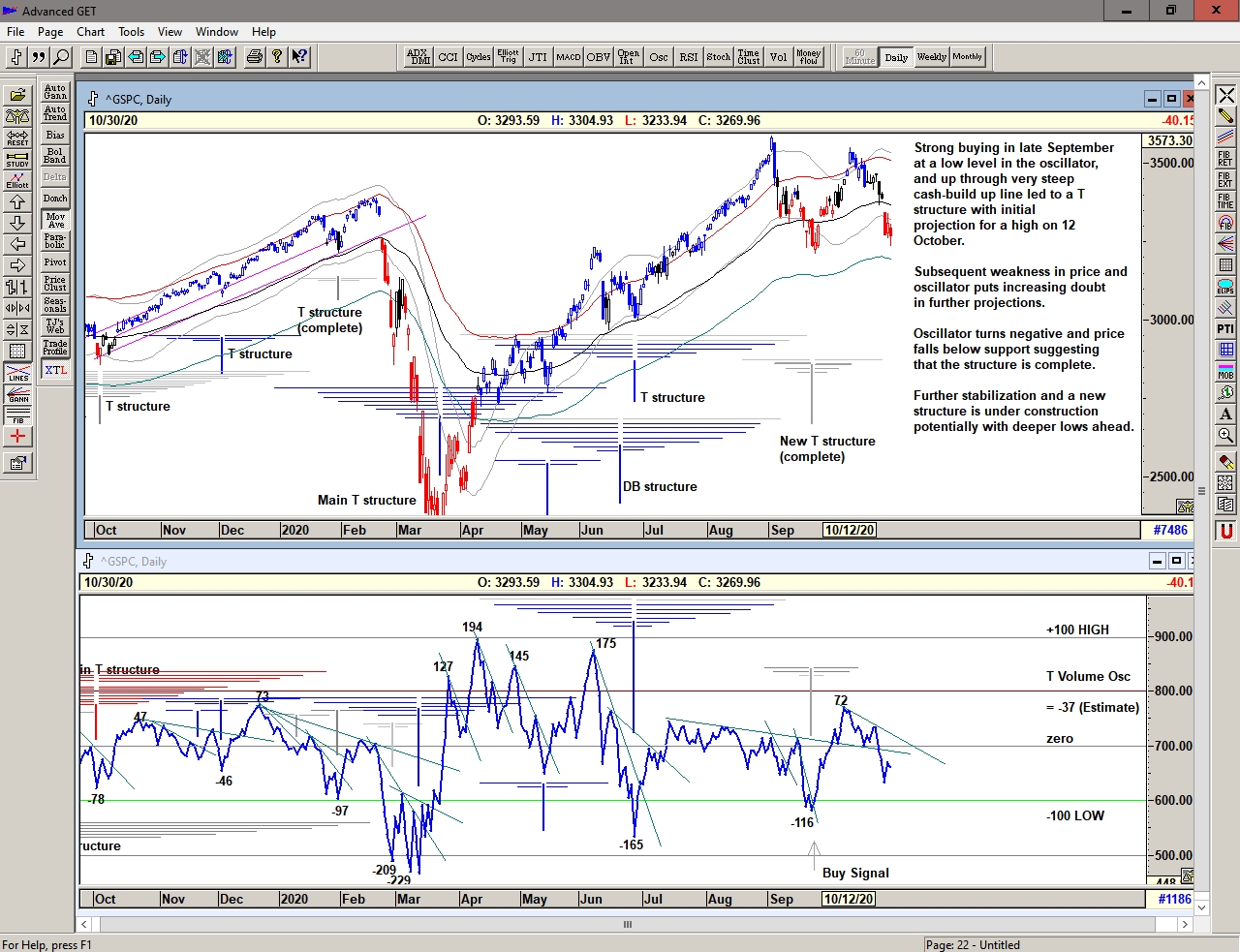
Task: Click the FIB RET retracement tool
Action: (1225, 158)
